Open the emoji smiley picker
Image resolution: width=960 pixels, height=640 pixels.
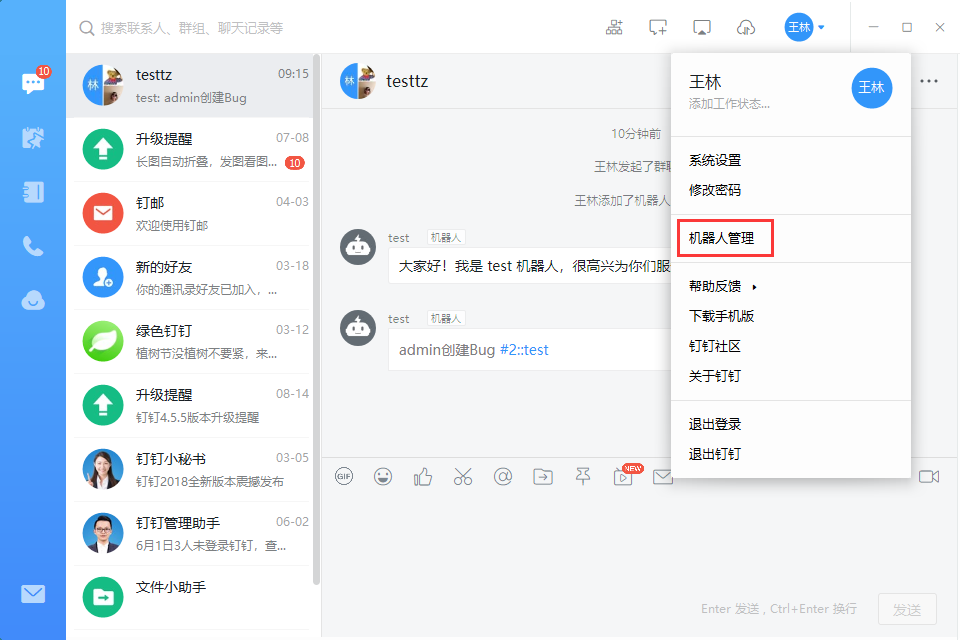click(383, 476)
